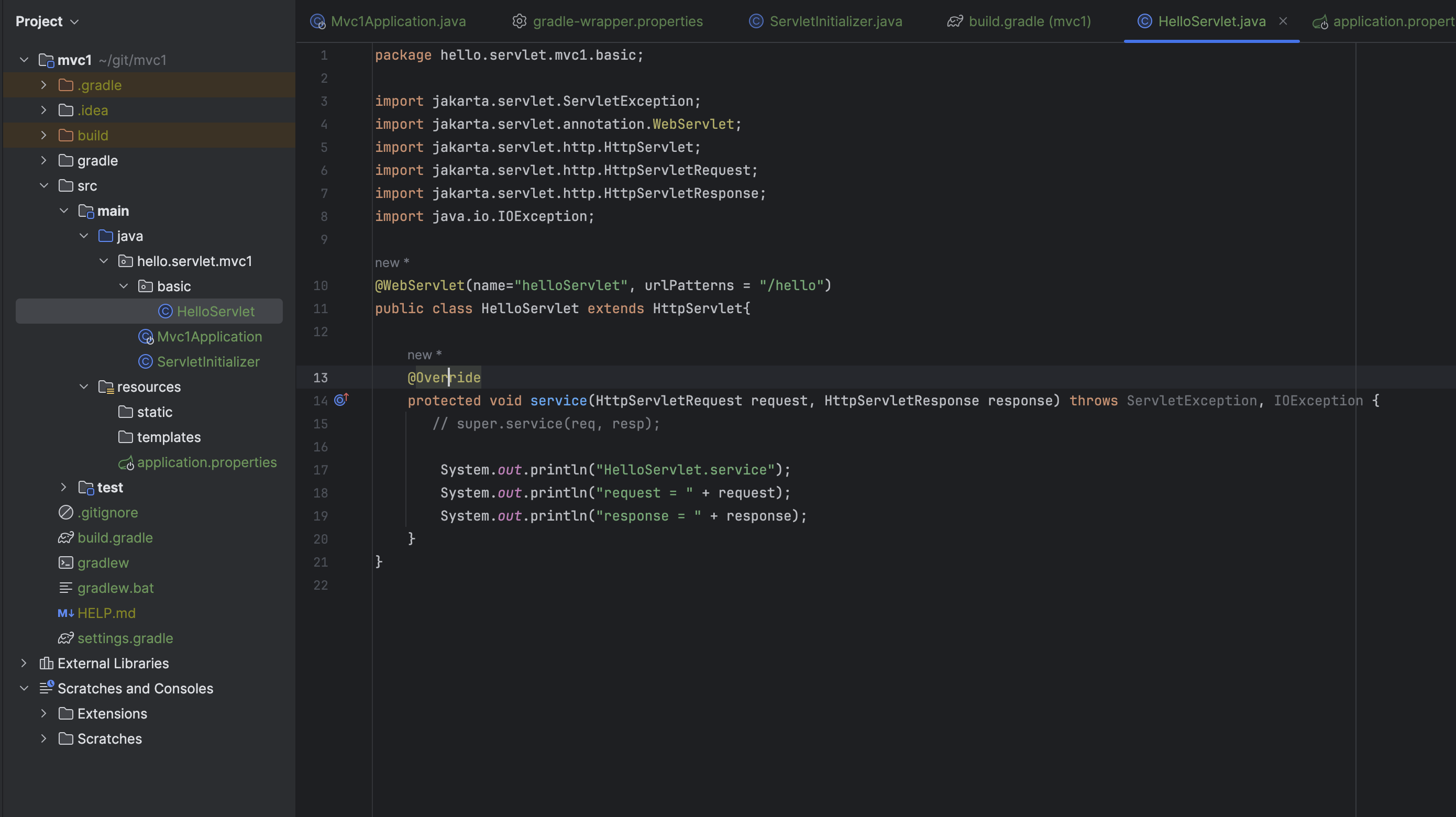Click the resources folder icon
This screenshot has width=1456, height=817.
tap(106, 387)
